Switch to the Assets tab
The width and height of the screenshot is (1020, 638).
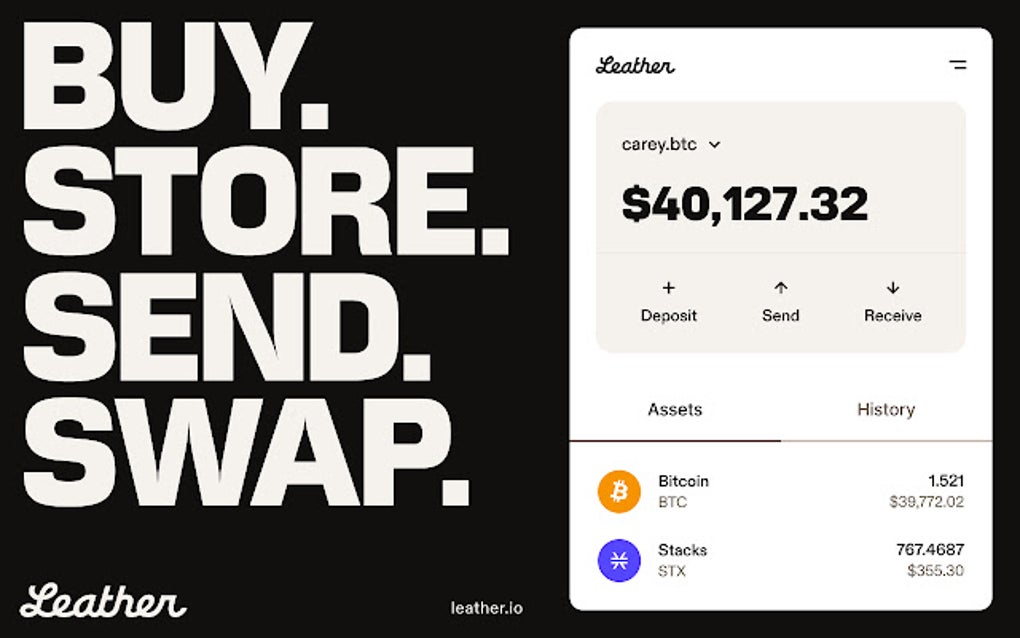[675, 410]
